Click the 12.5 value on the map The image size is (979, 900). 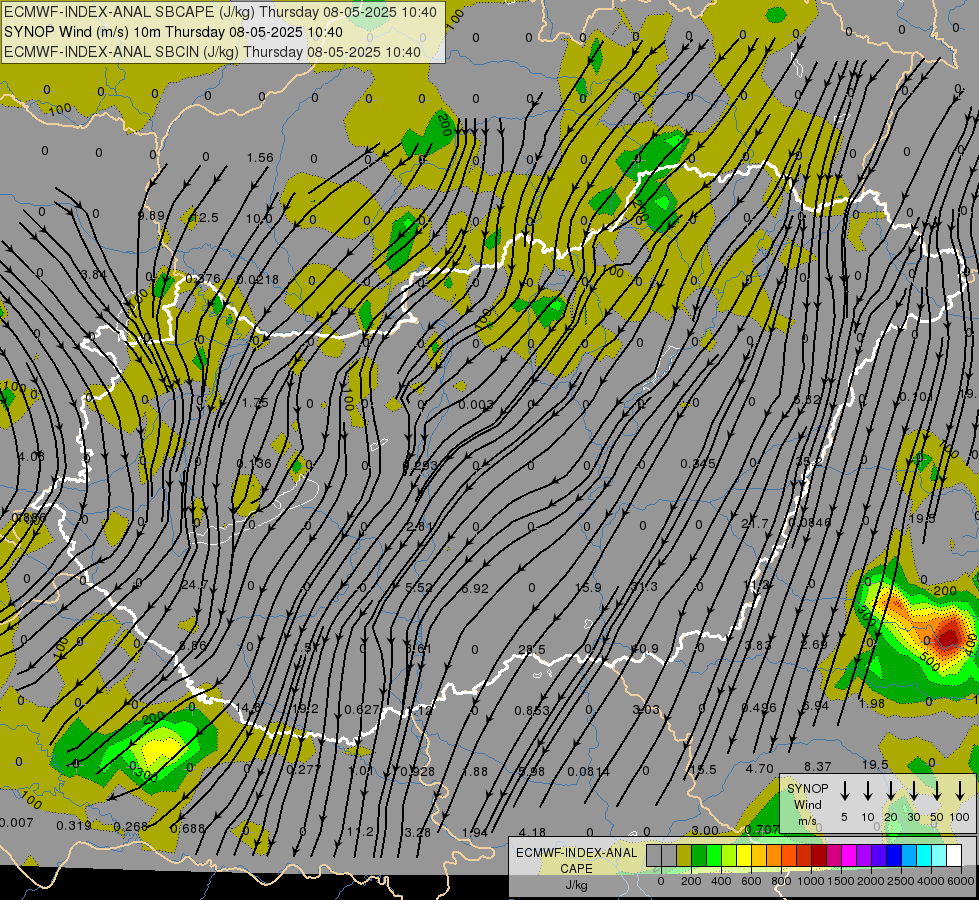tap(205, 217)
